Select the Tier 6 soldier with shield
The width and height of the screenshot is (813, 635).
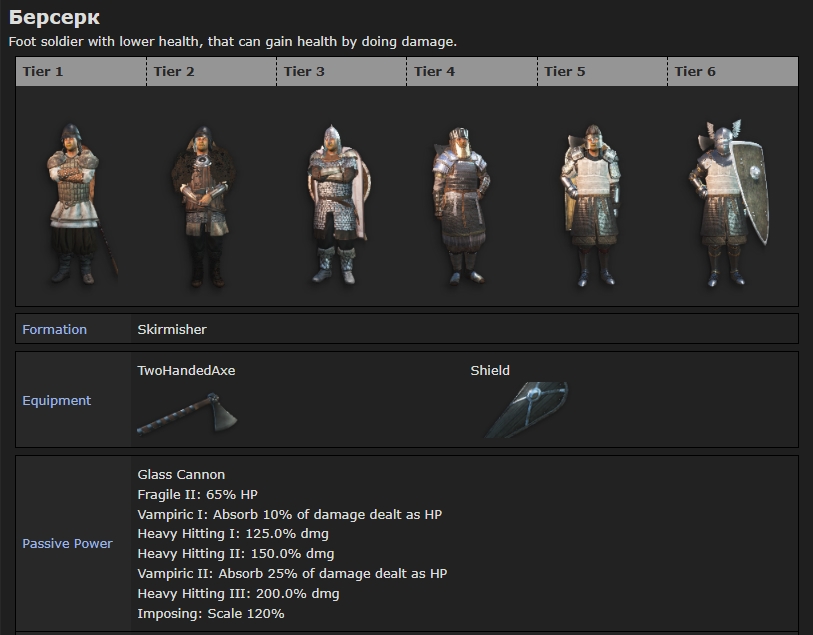(x=725, y=204)
